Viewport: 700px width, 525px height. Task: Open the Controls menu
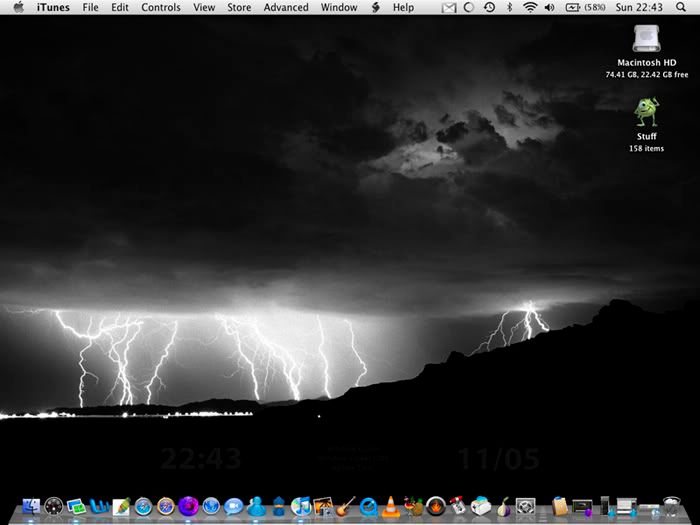click(161, 8)
